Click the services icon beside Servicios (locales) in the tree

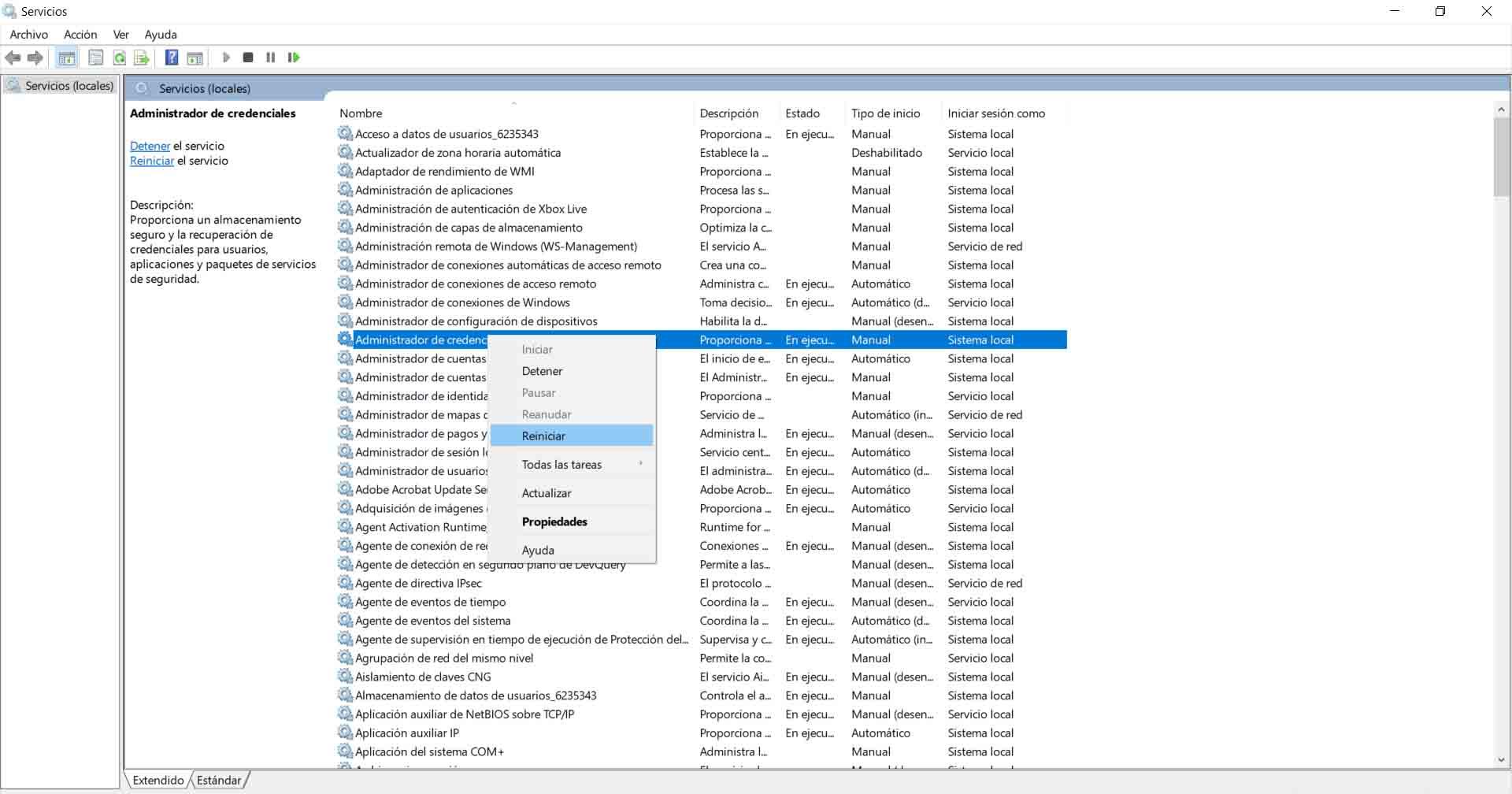pos(13,85)
